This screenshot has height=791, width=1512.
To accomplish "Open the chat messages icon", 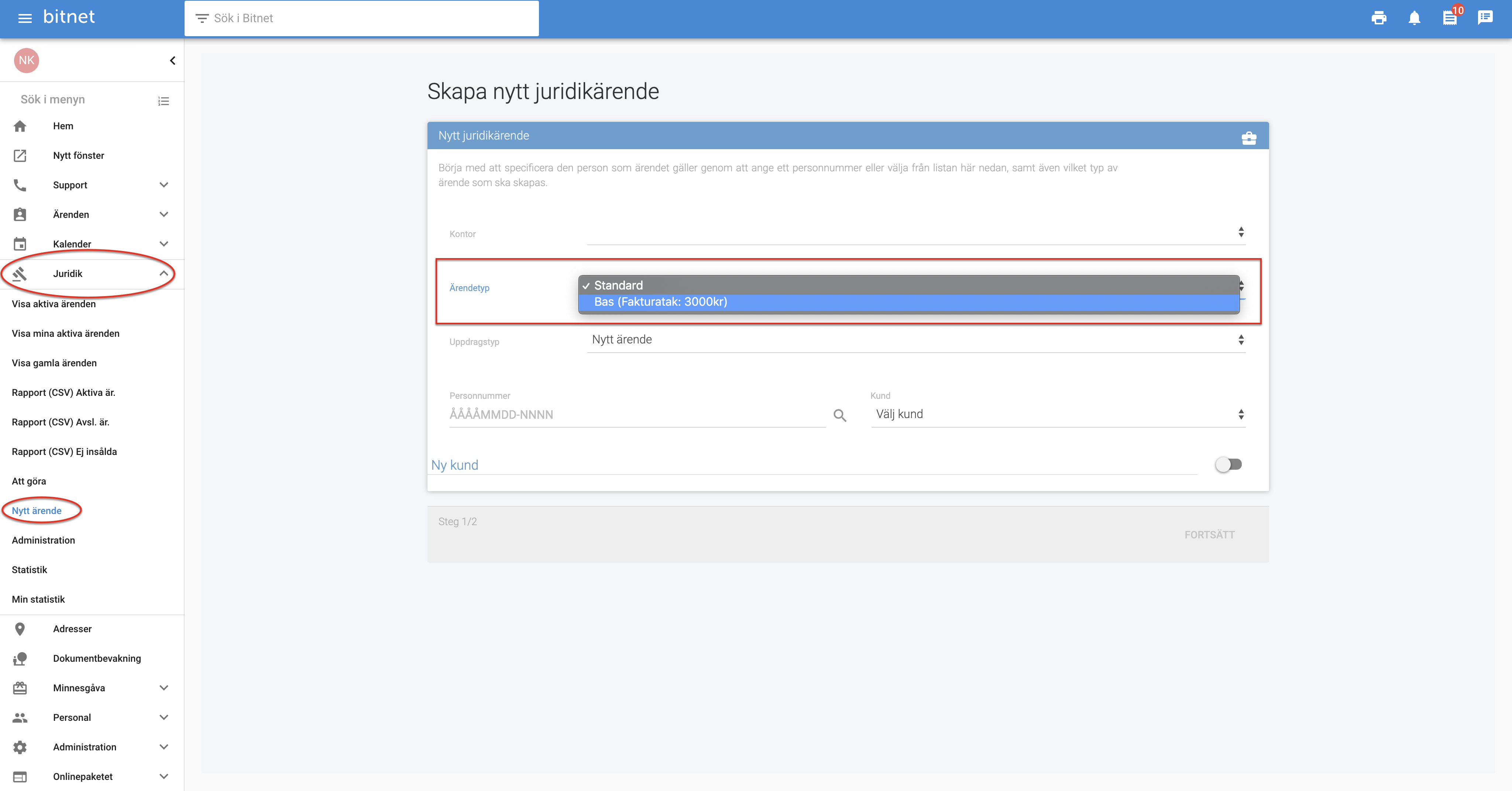I will coord(1485,18).
